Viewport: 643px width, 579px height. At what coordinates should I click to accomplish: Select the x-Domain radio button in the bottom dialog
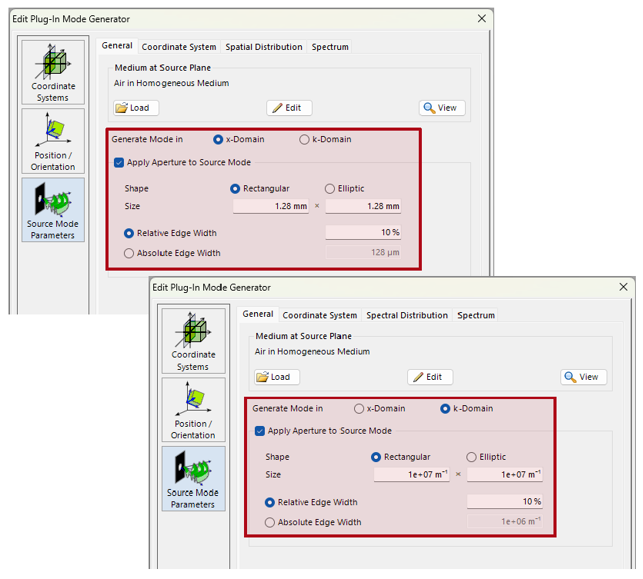360,409
